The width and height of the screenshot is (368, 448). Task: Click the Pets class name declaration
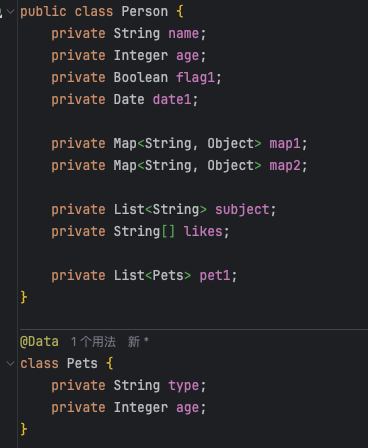pos(82,363)
